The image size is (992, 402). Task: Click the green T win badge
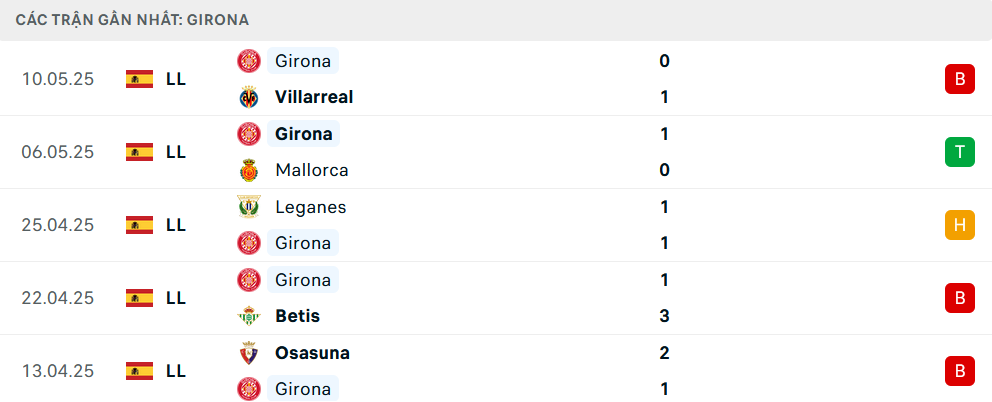pos(960,152)
